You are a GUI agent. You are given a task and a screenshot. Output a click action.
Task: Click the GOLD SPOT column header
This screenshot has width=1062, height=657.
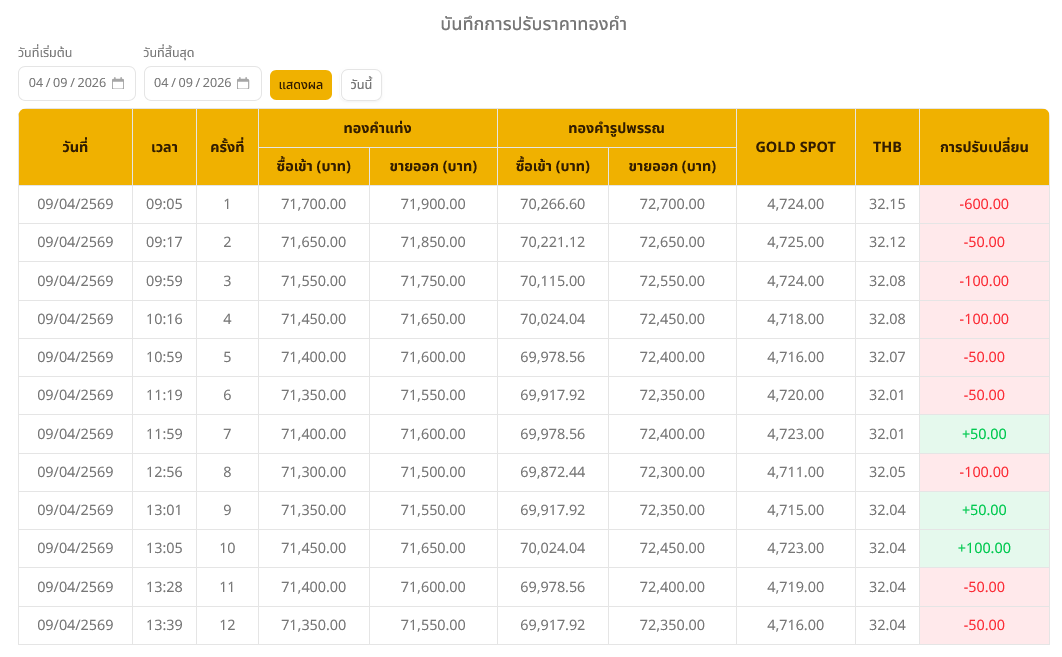[x=795, y=147]
